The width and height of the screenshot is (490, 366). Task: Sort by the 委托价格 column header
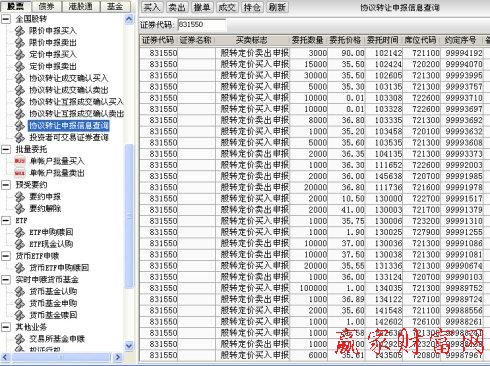tap(346, 40)
